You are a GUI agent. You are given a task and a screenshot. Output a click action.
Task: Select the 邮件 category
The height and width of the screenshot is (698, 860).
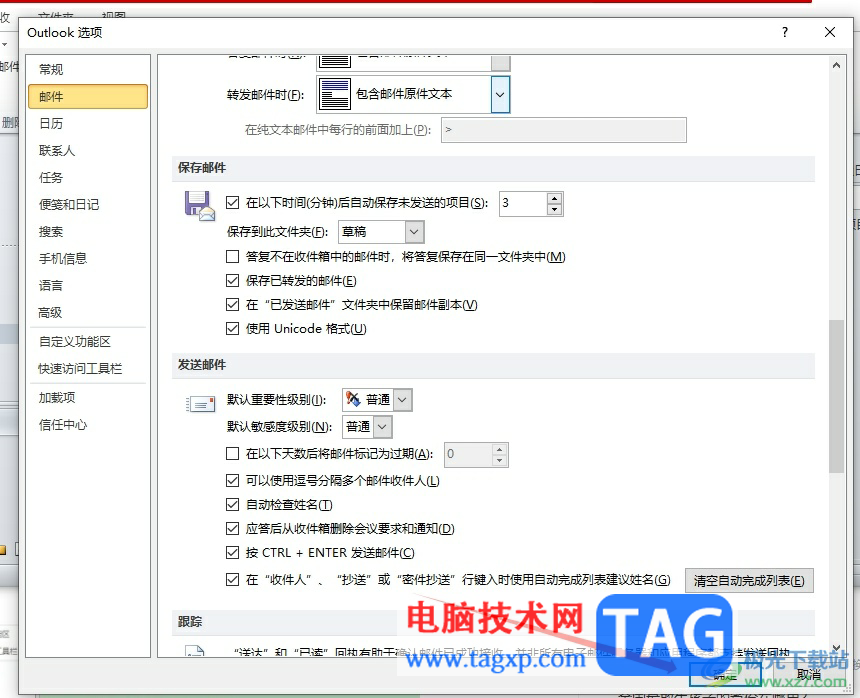point(88,97)
